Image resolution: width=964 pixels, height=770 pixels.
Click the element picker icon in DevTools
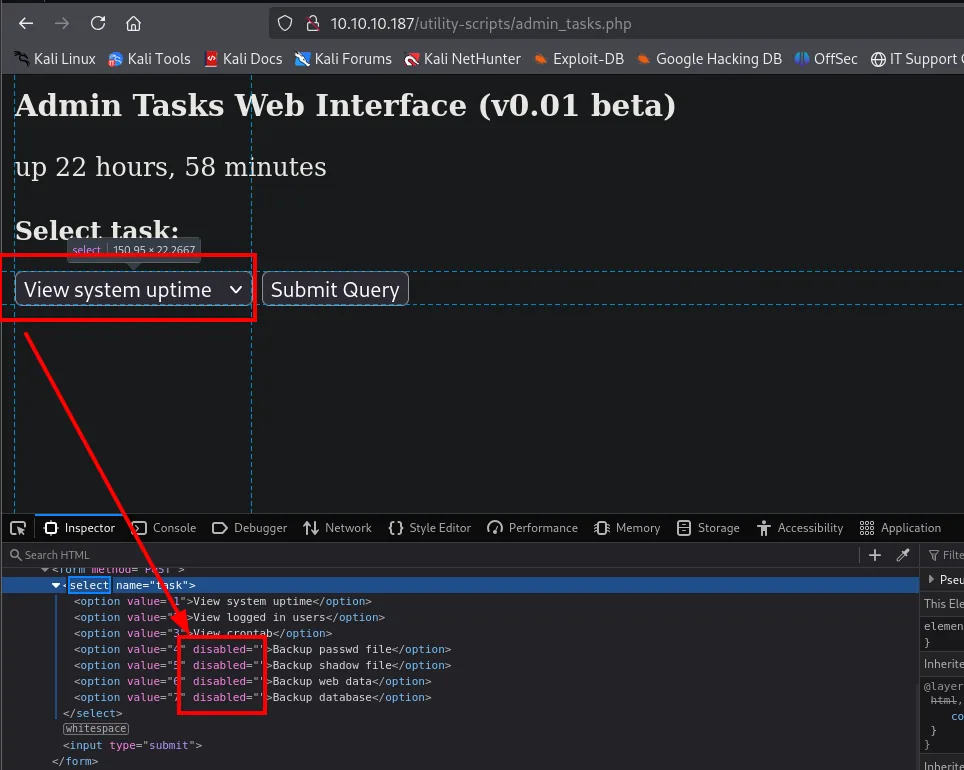(x=18, y=528)
